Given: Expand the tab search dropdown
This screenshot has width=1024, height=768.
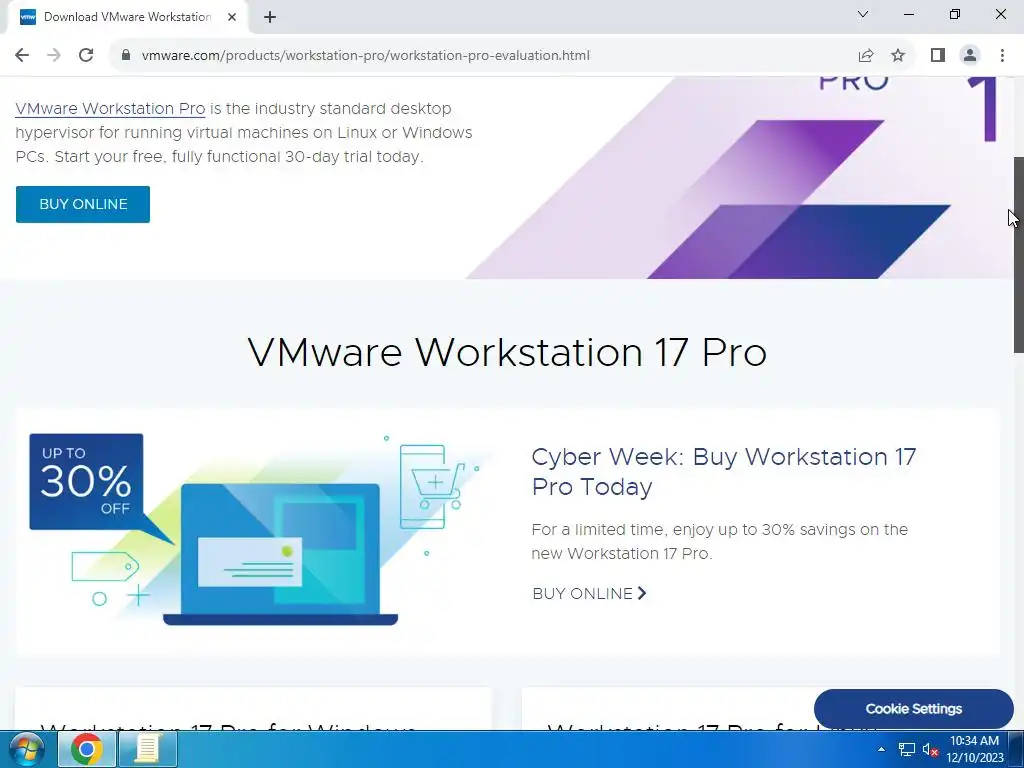Looking at the screenshot, I should tap(863, 14).
